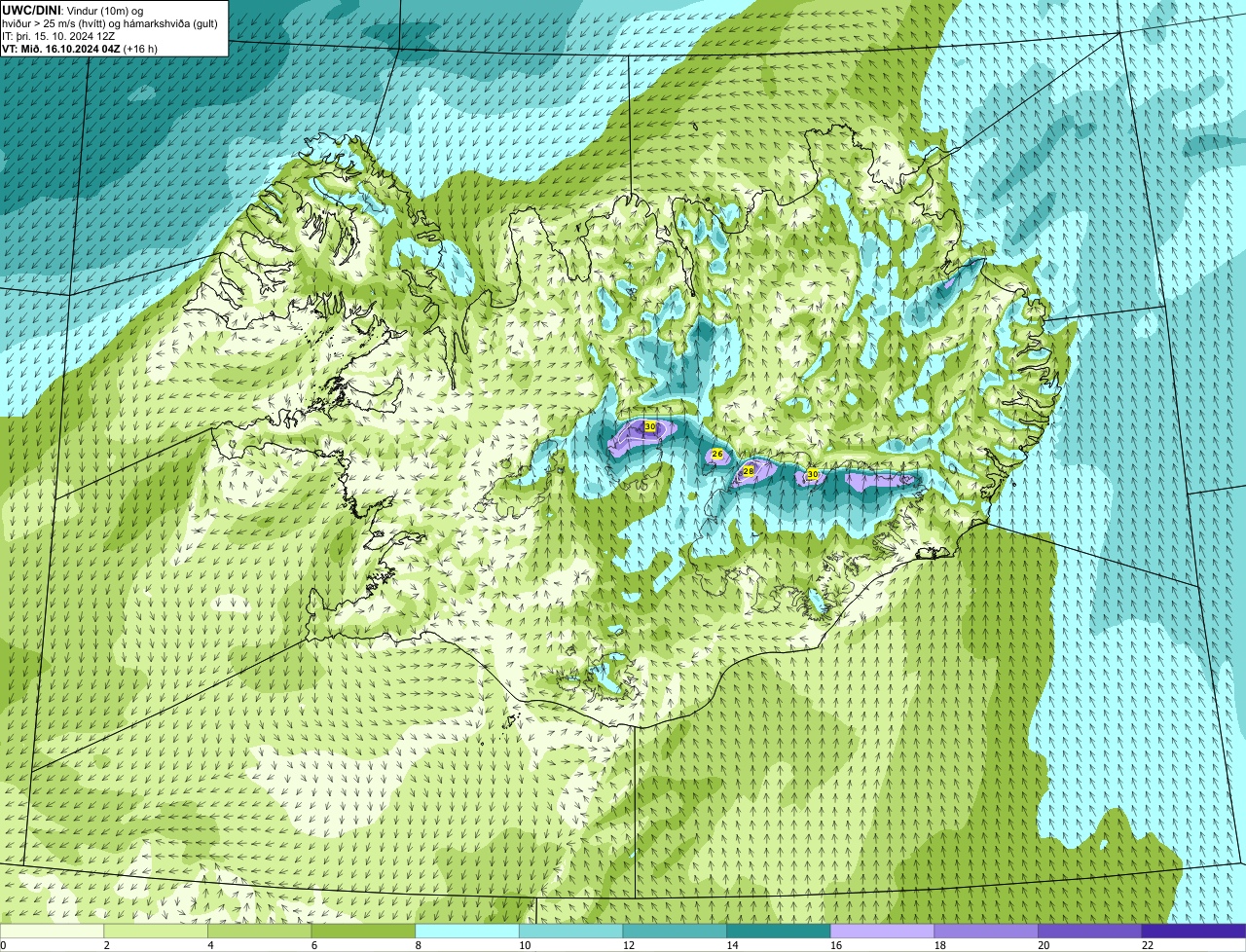Image resolution: width=1246 pixels, height=952 pixels.
Task: Click the 12–14 m/s teal legend swatch
Action: 675,931
